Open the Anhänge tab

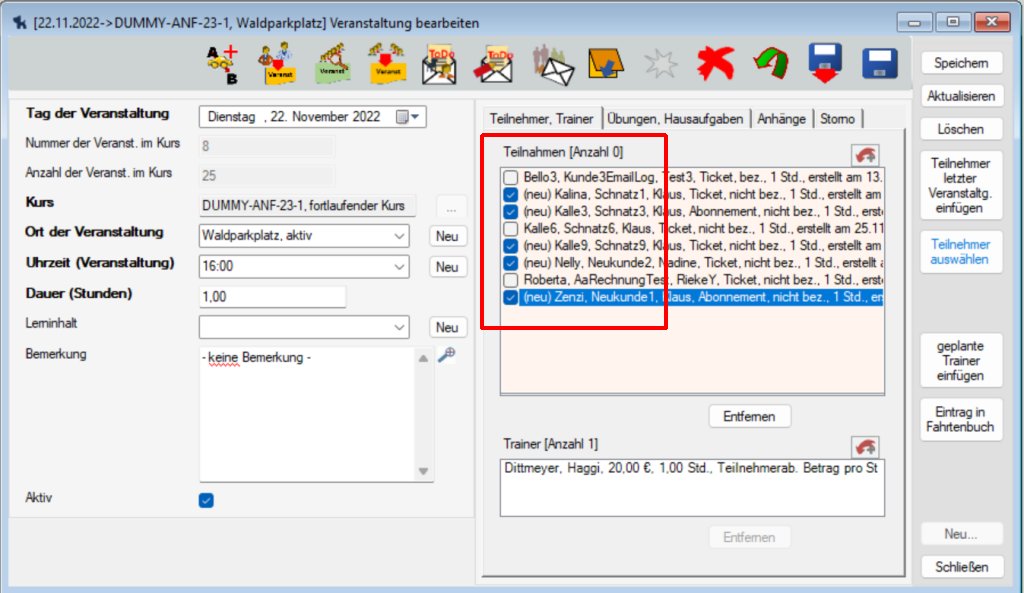coord(781,118)
